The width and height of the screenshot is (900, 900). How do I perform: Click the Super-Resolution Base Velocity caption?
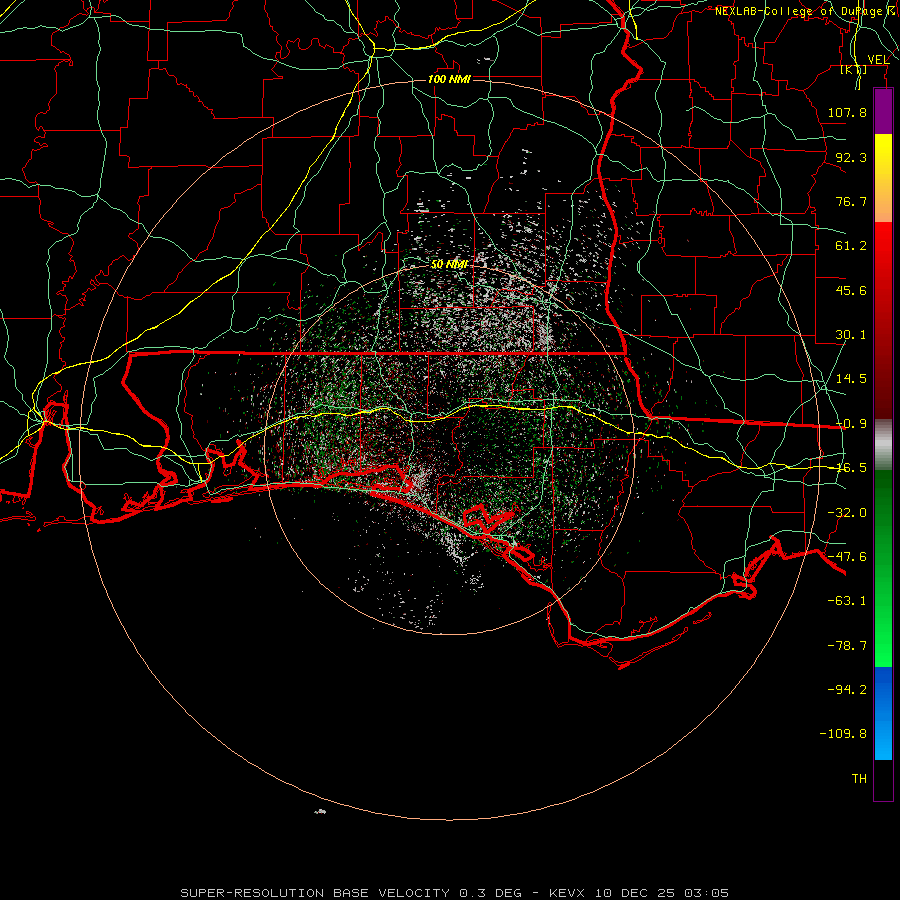point(455,893)
